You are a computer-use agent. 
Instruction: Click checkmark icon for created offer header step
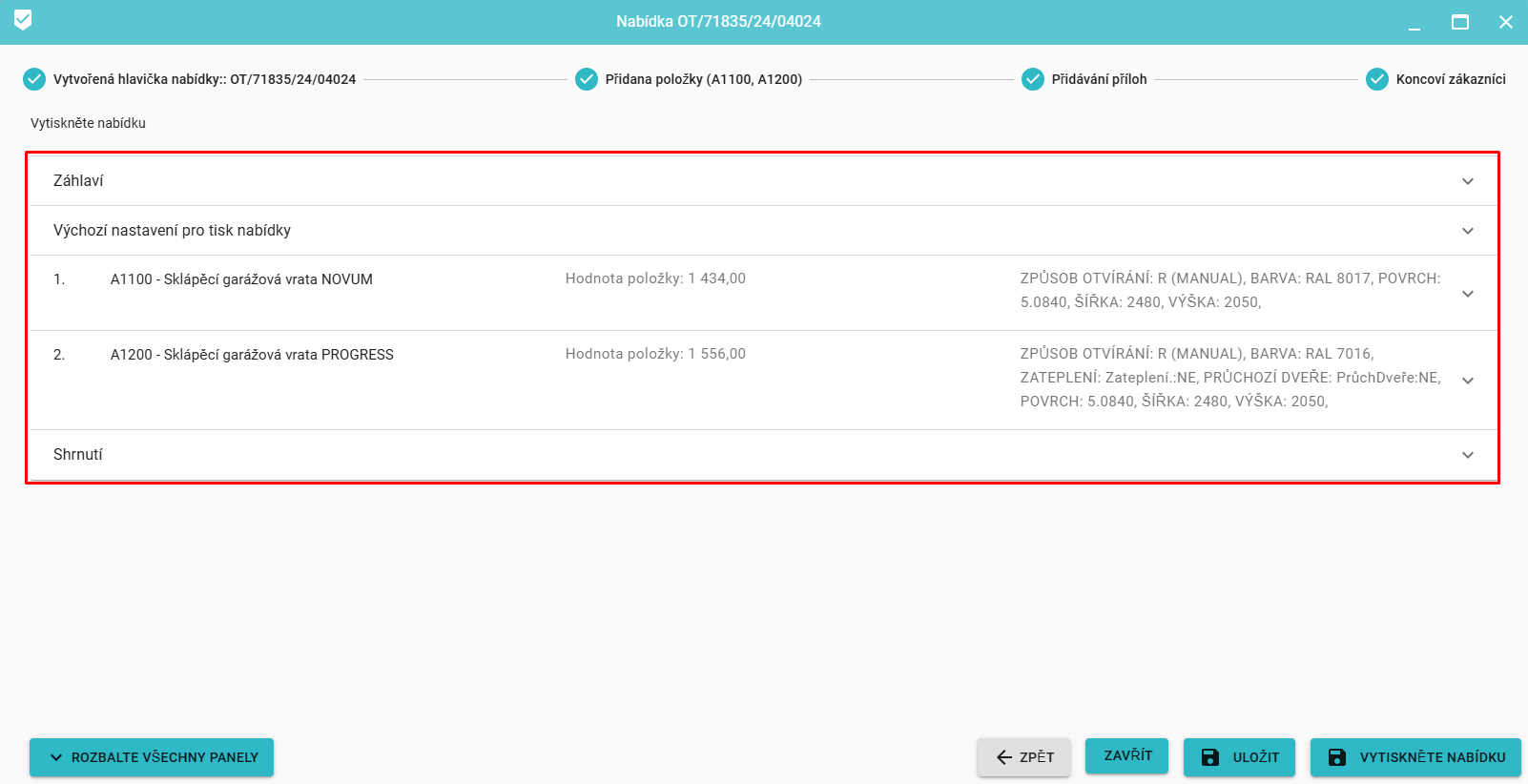pyautogui.click(x=34, y=79)
